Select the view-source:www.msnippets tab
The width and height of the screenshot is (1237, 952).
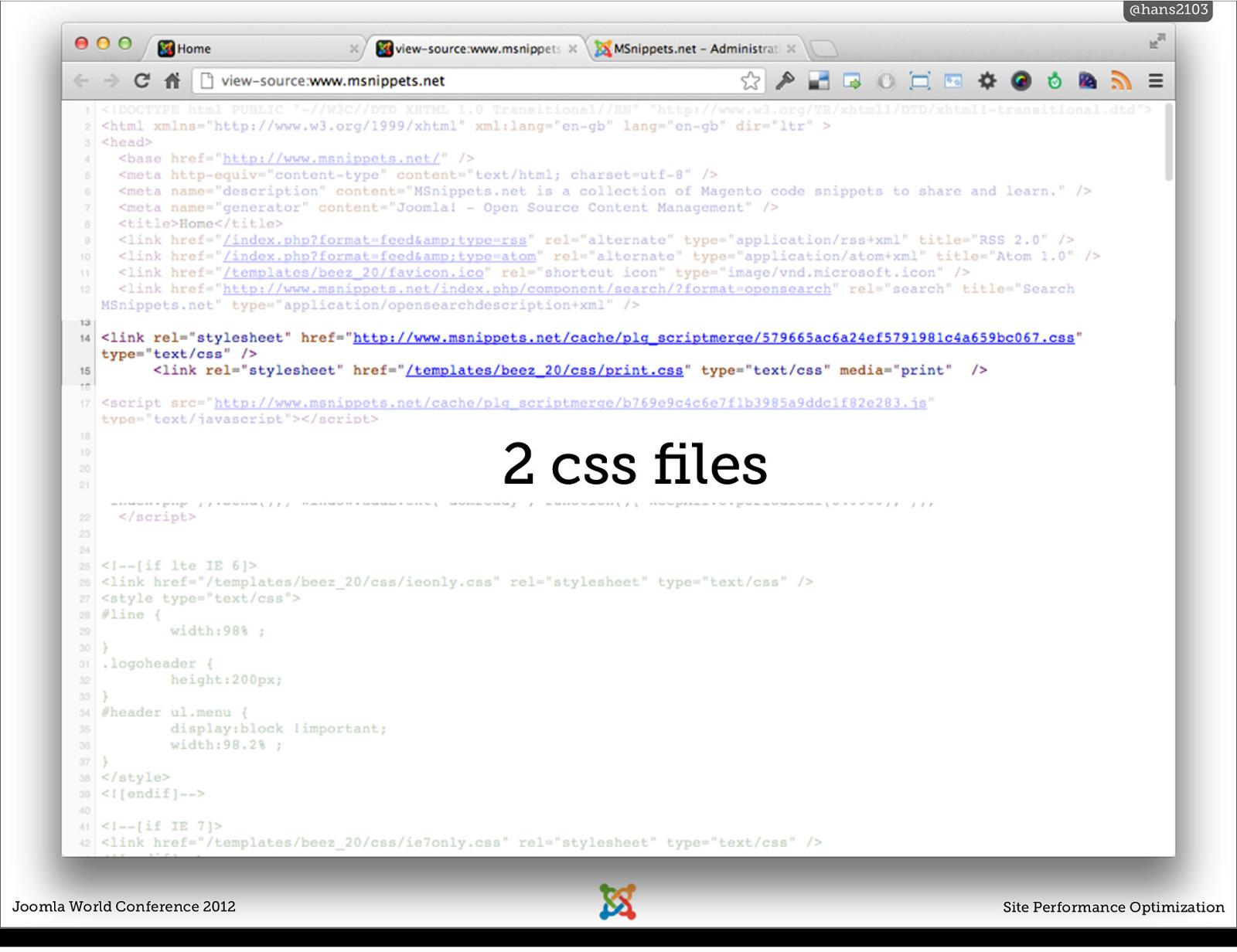tap(477, 49)
